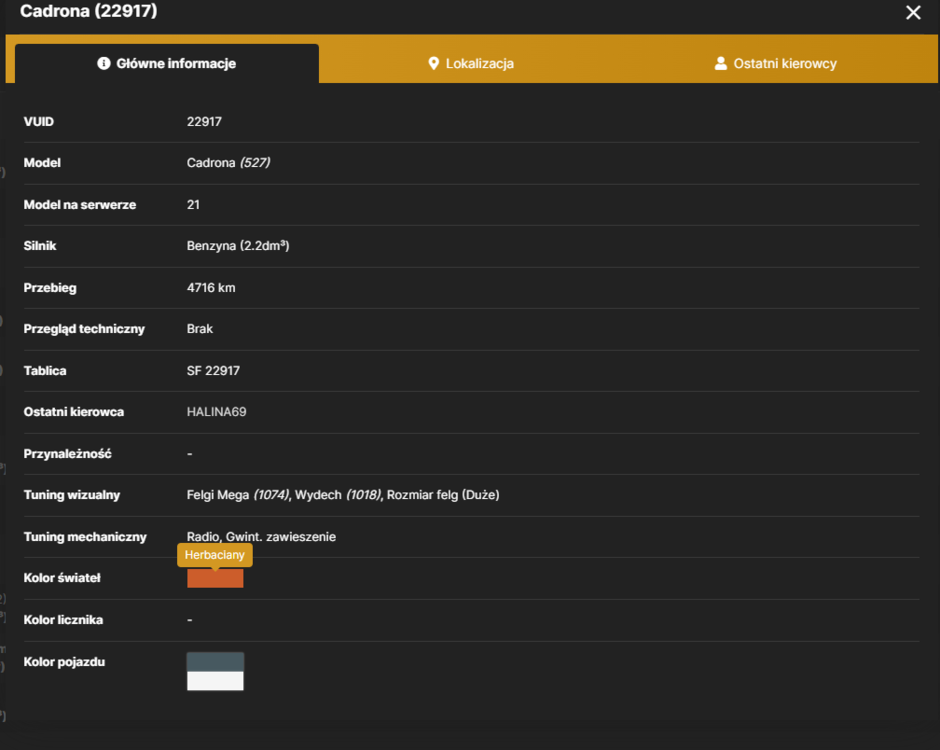Select the VUID value 22917

point(204,122)
